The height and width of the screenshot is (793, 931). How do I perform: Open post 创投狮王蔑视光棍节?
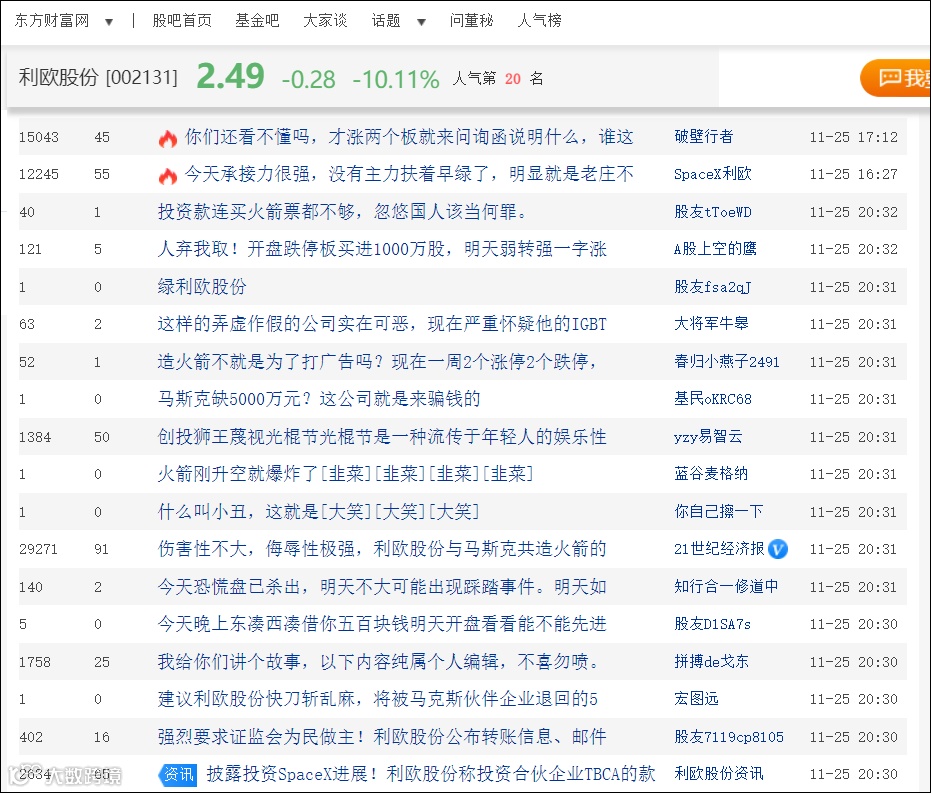[x=382, y=437]
